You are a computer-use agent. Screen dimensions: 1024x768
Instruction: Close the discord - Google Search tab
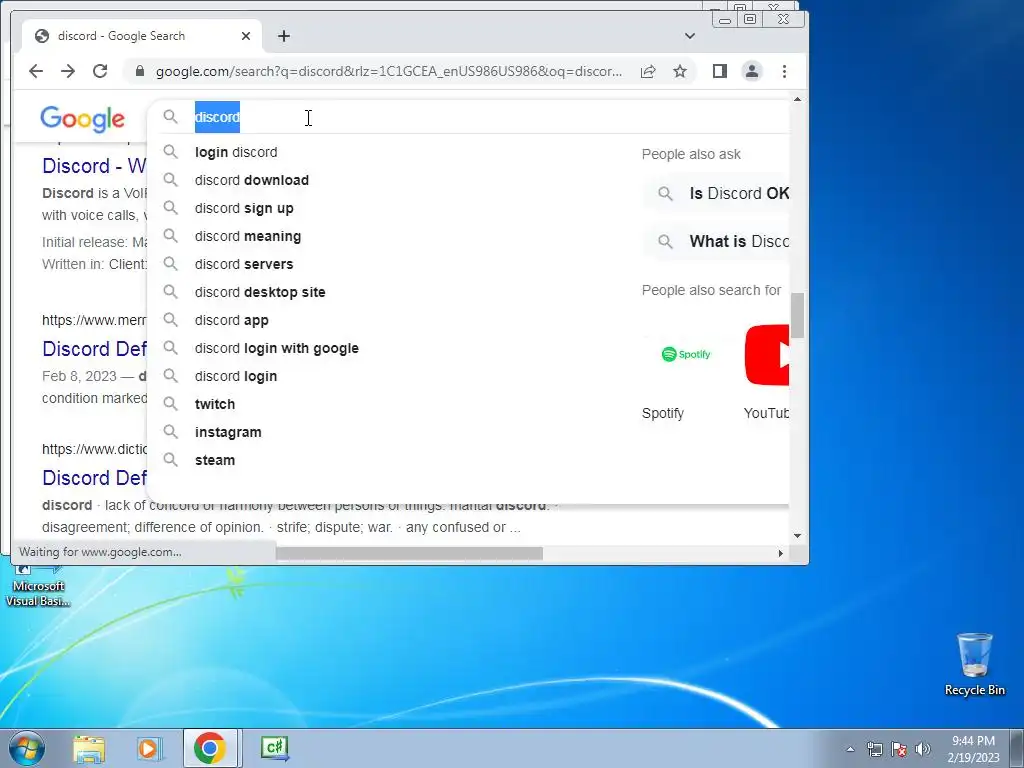246,36
